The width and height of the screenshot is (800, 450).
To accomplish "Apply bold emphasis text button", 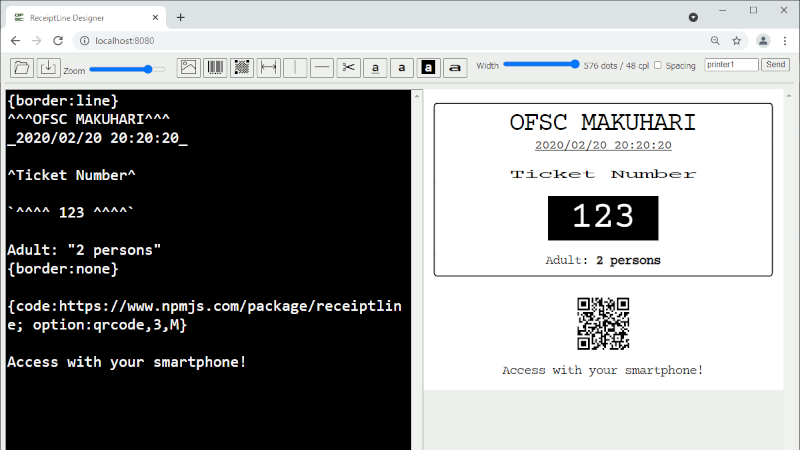I will click(x=402, y=67).
